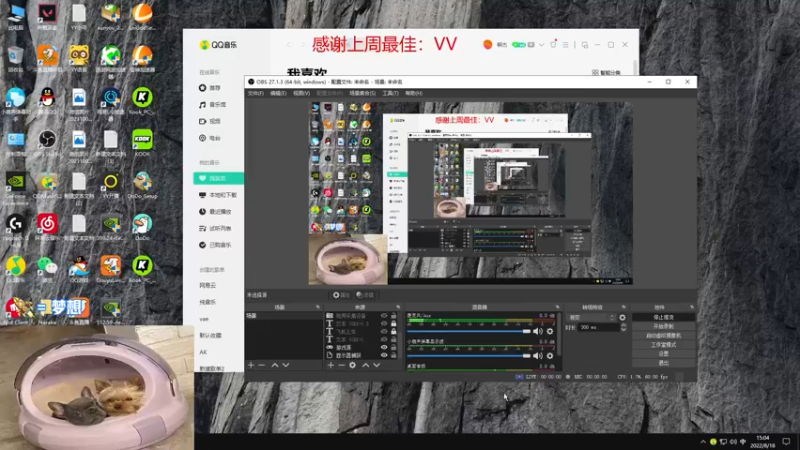The width and height of the screenshot is (800, 450).
Task: Move the scene up with the scenes arrow
Action: (x=274, y=365)
